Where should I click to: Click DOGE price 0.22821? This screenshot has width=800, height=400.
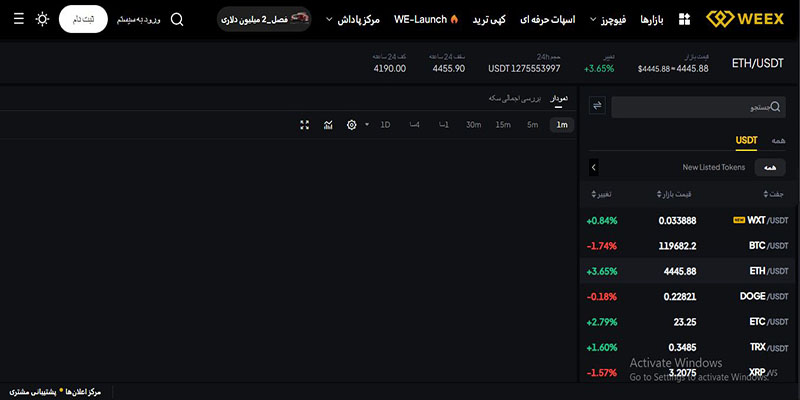tap(680, 296)
